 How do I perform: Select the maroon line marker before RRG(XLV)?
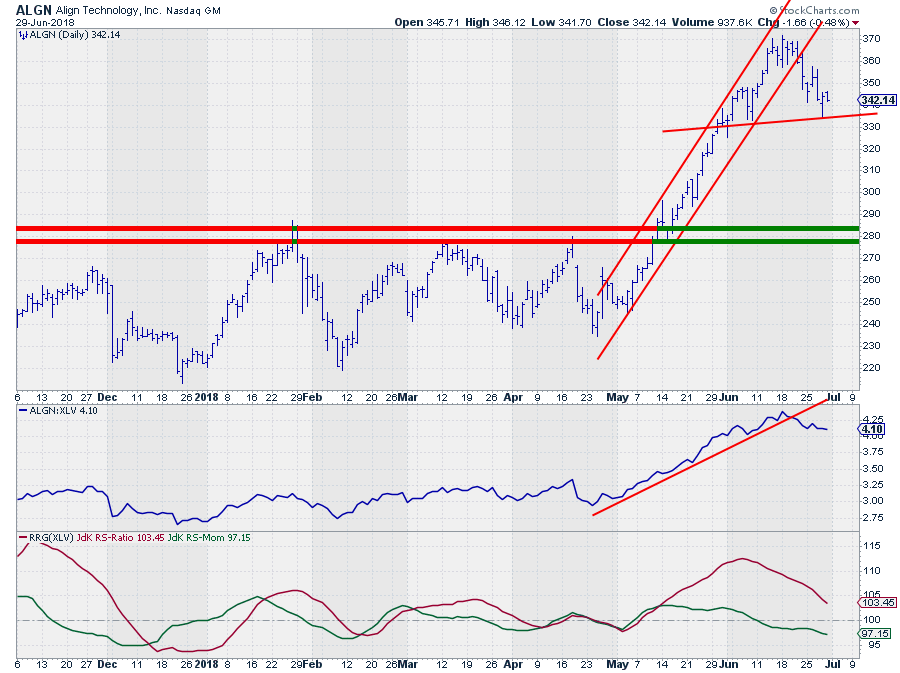[23, 538]
